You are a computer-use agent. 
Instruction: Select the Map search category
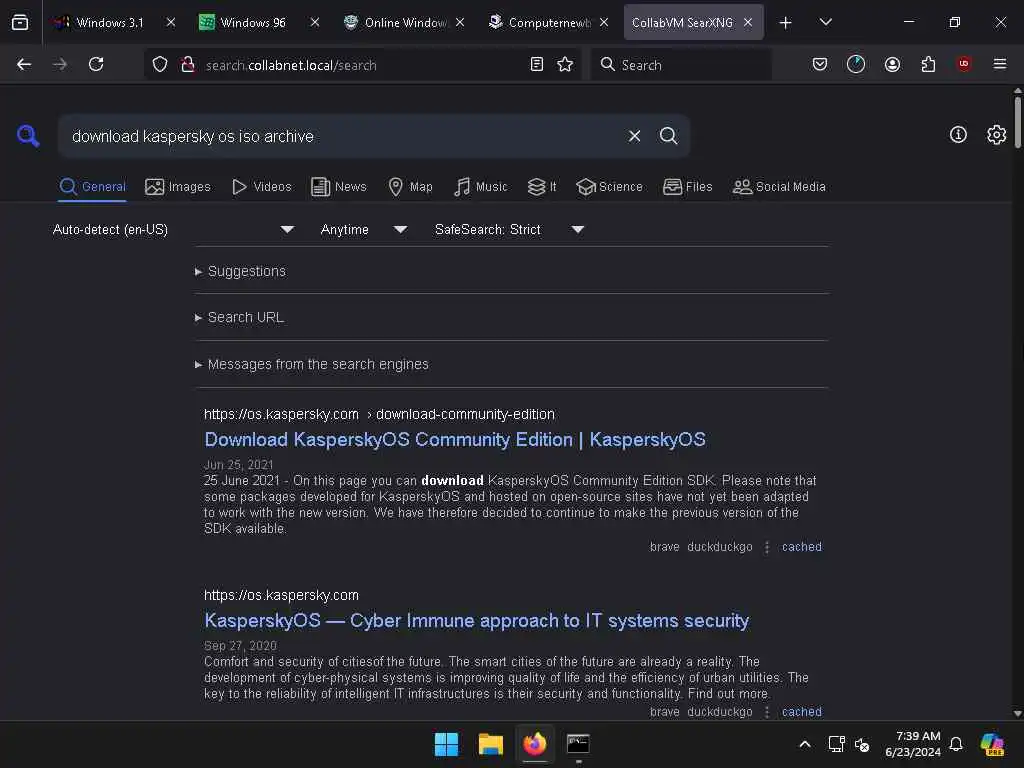click(x=410, y=187)
